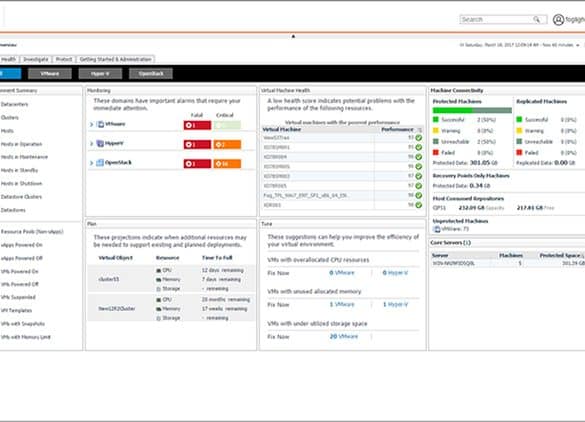
Task: Select the blue All filter button
Action: point(10,74)
